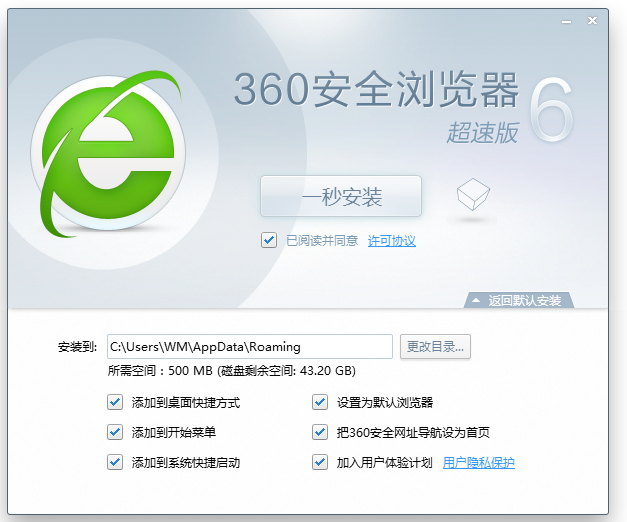
Task: Minimize the installer window
Action: tap(566, 22)
